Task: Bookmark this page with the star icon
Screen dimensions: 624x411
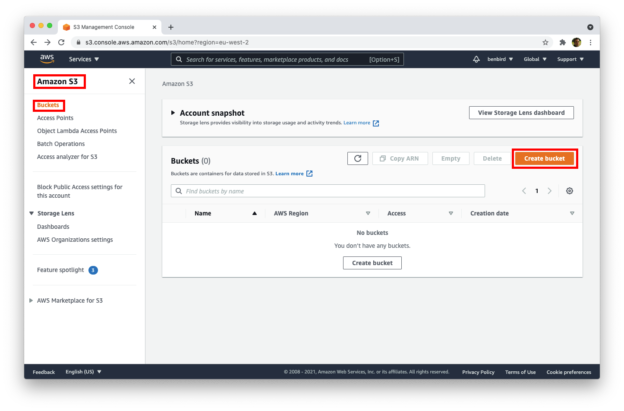Action: click(545, 42)
